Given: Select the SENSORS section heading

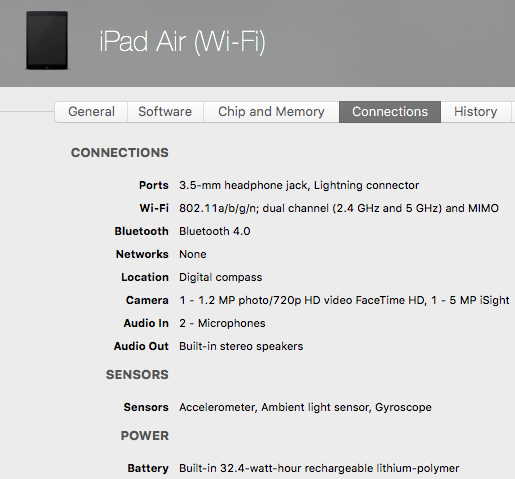Looking at the screenshot, I should pyautogui.click(x=137, y=375).
